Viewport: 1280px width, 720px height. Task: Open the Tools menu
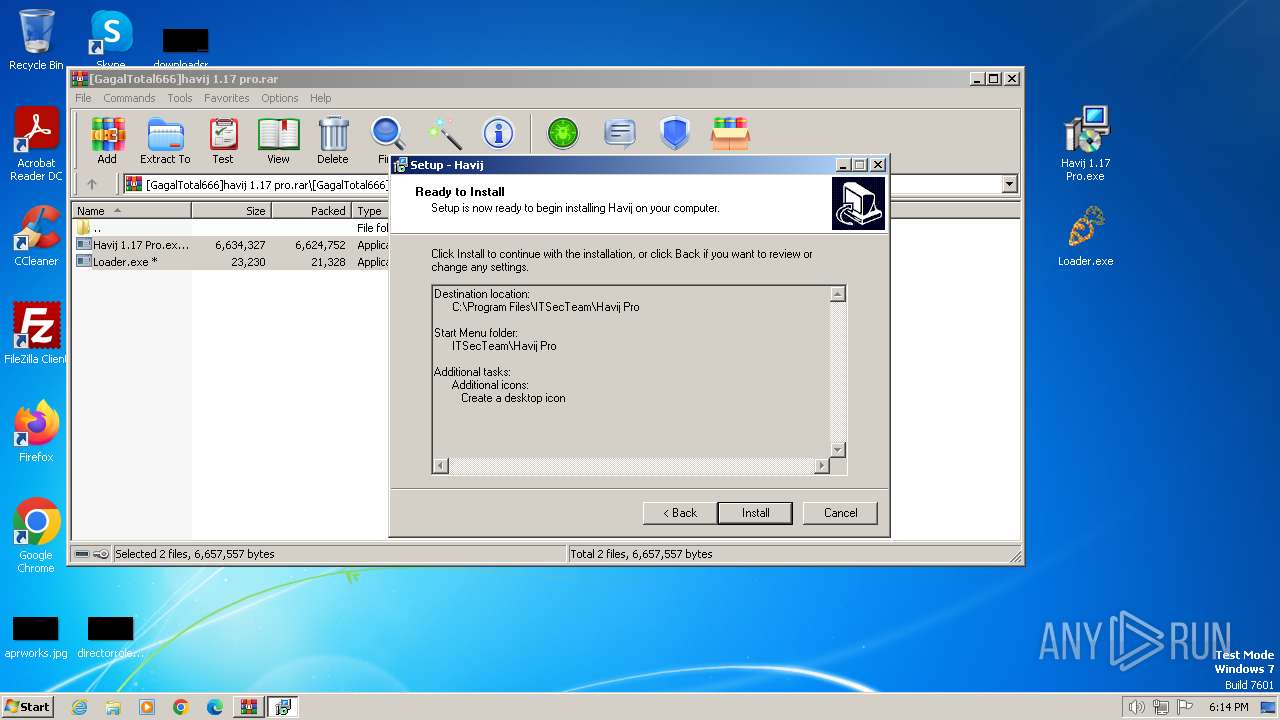point(180,98)
